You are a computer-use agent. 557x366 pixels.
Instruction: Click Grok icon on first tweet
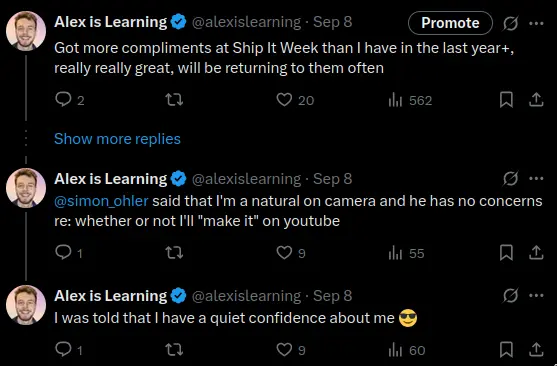pyautogui.click(x=510, y=23)
